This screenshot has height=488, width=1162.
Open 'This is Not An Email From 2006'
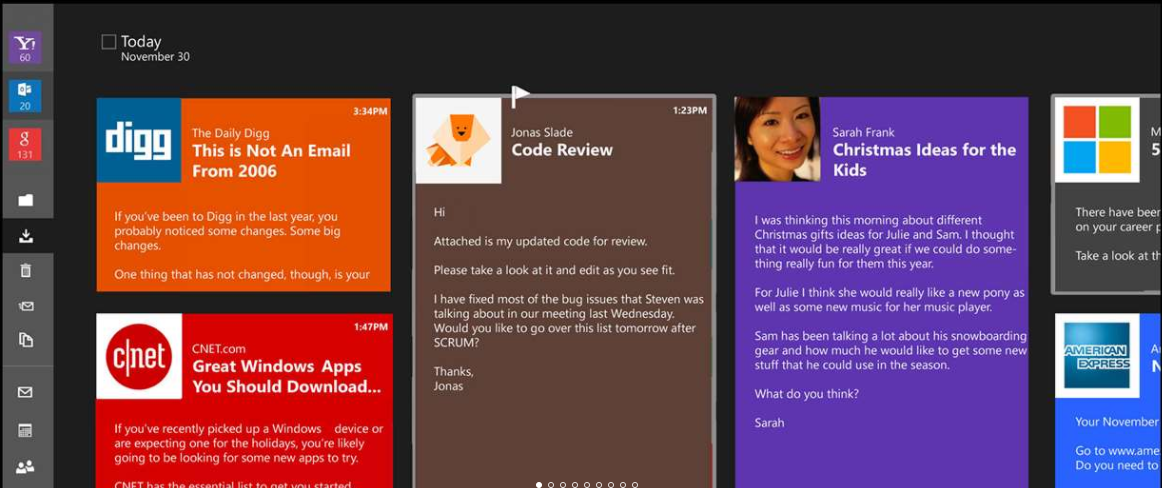click(x=271, y=161)
